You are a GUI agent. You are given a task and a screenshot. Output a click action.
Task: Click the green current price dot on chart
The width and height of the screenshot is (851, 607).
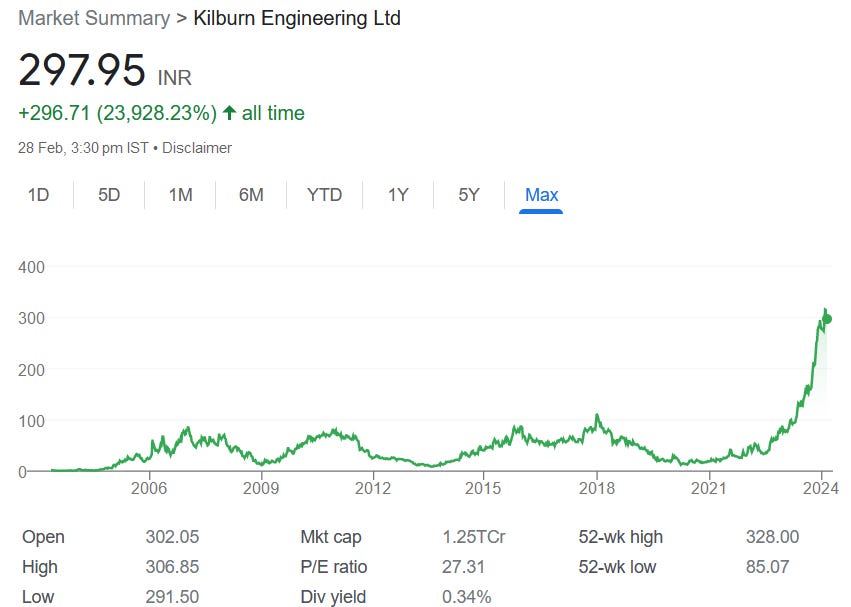827,319
